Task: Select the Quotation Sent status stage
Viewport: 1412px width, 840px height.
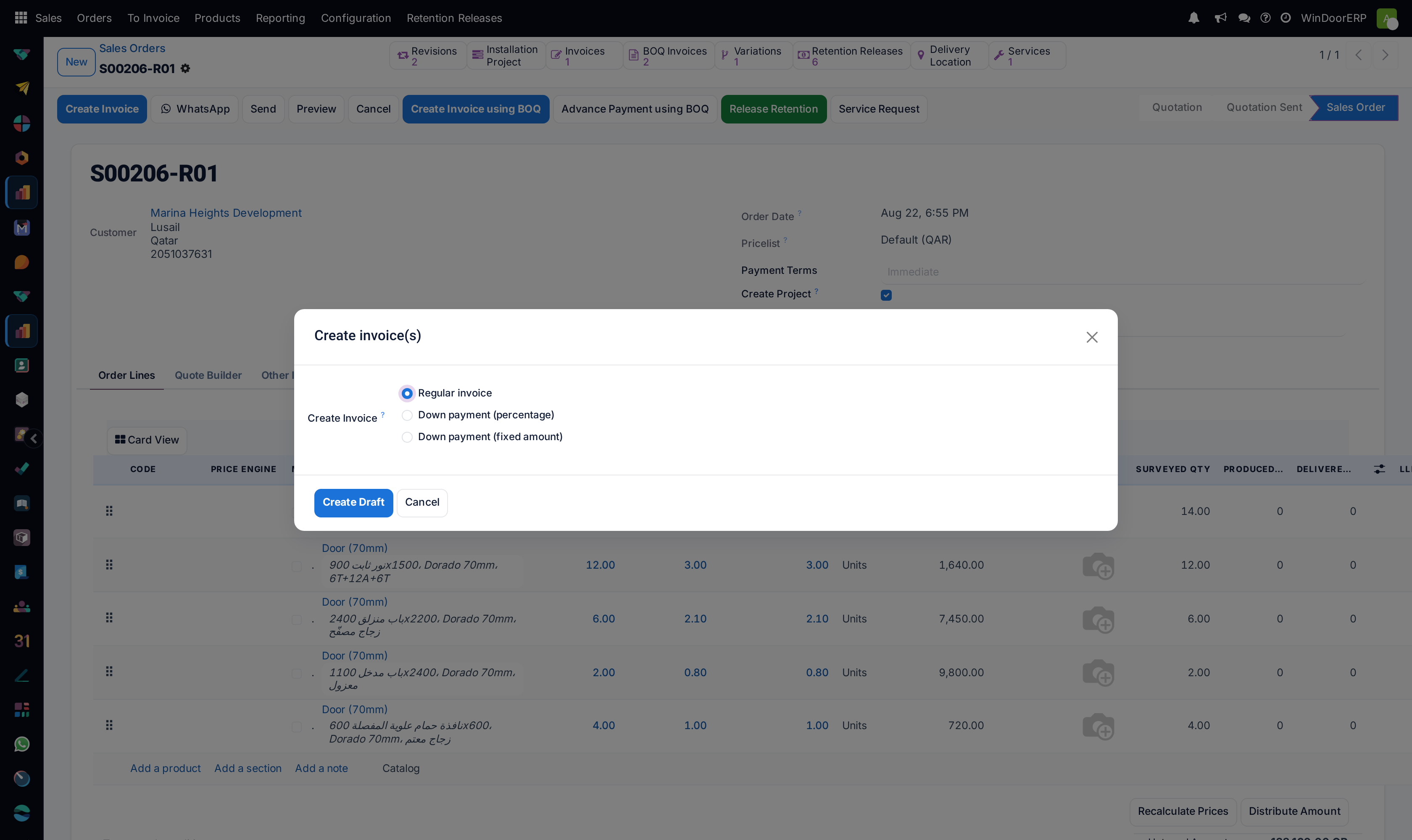Action: click(1264, 108)
